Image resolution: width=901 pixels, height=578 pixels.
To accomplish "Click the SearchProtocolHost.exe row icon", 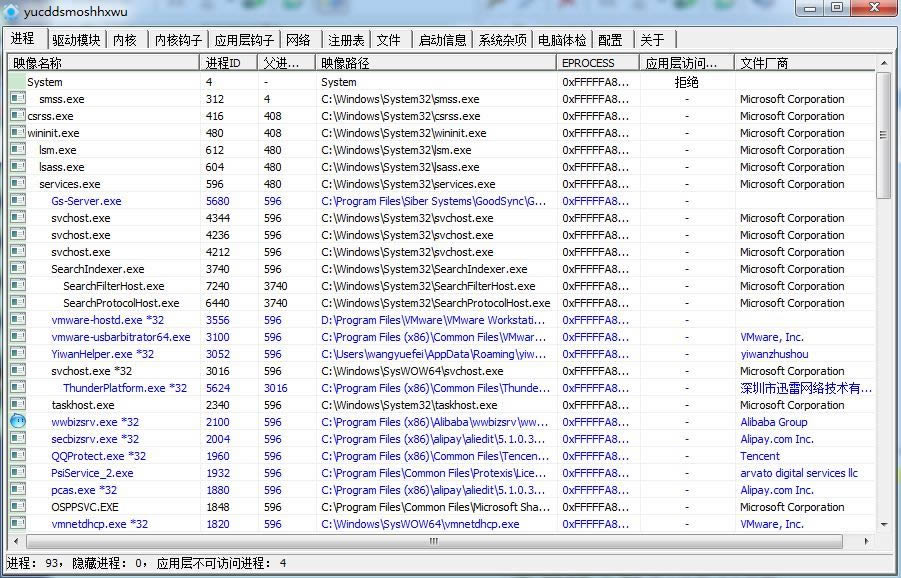I will [x=18, y=302].
